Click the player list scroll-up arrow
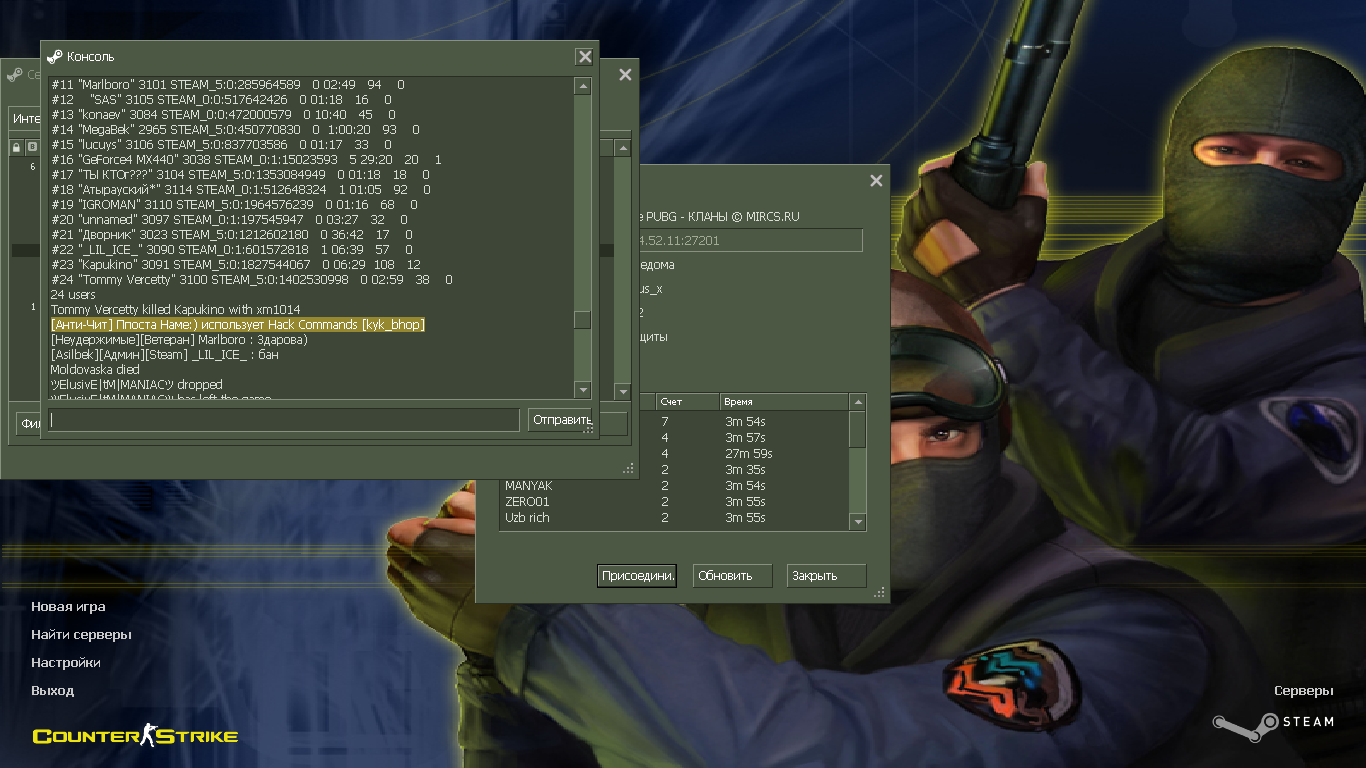The height and width of the screenshot is (768, 1366). 857,402
